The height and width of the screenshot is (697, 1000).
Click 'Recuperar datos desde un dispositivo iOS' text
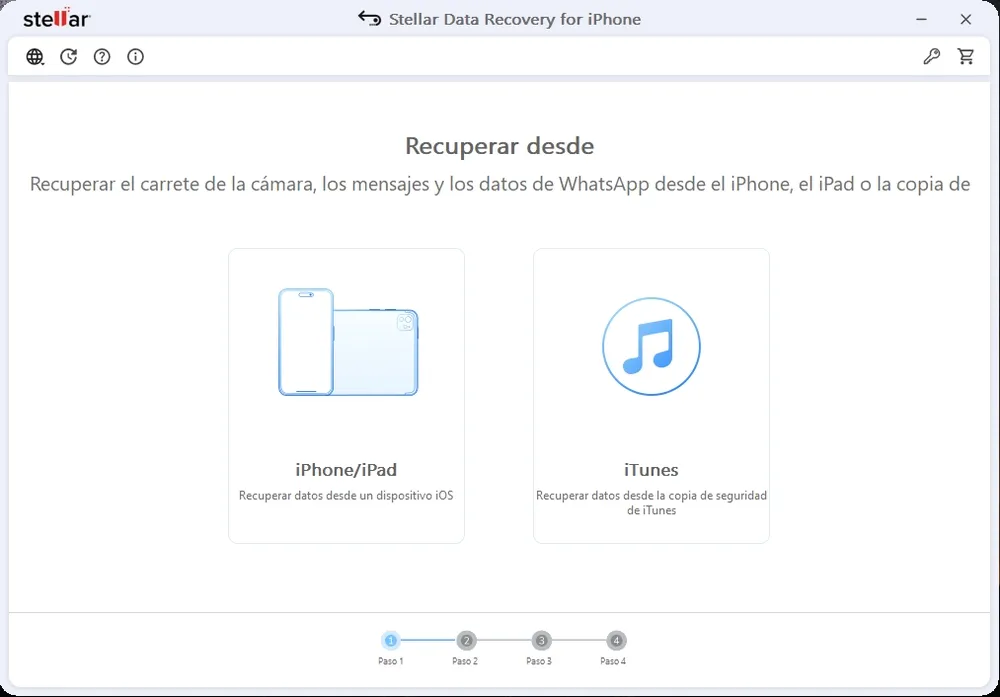point(346,495)
